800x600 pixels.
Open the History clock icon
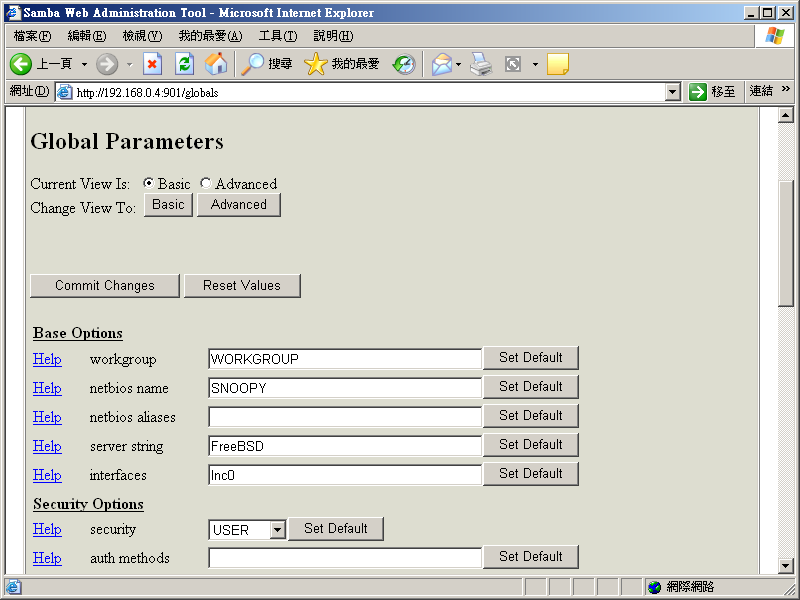point(403,64)
